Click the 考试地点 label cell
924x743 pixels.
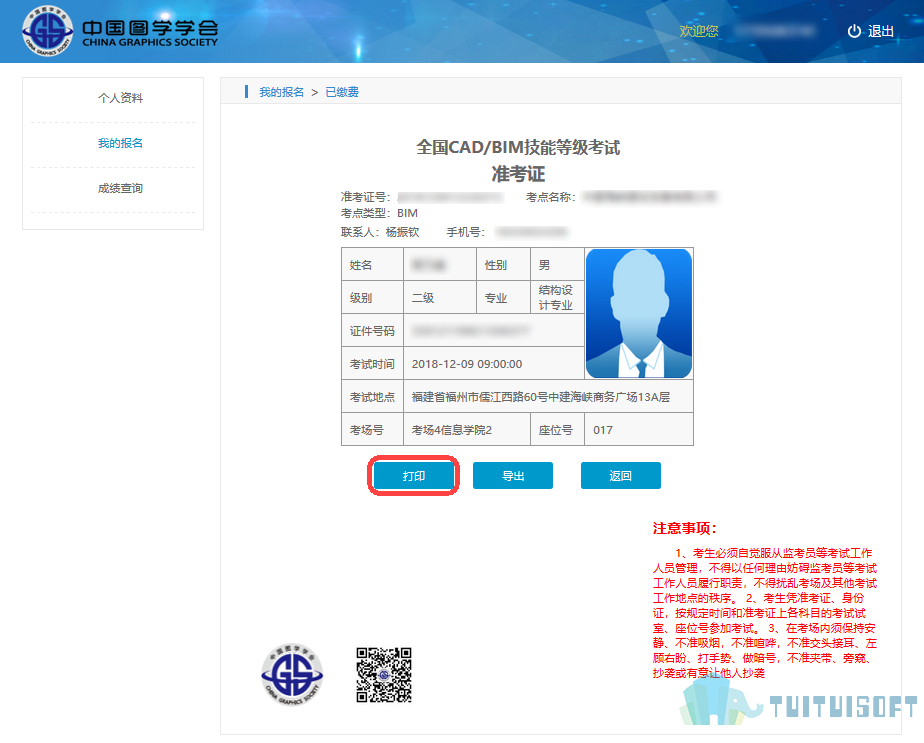tap(372, 397)
